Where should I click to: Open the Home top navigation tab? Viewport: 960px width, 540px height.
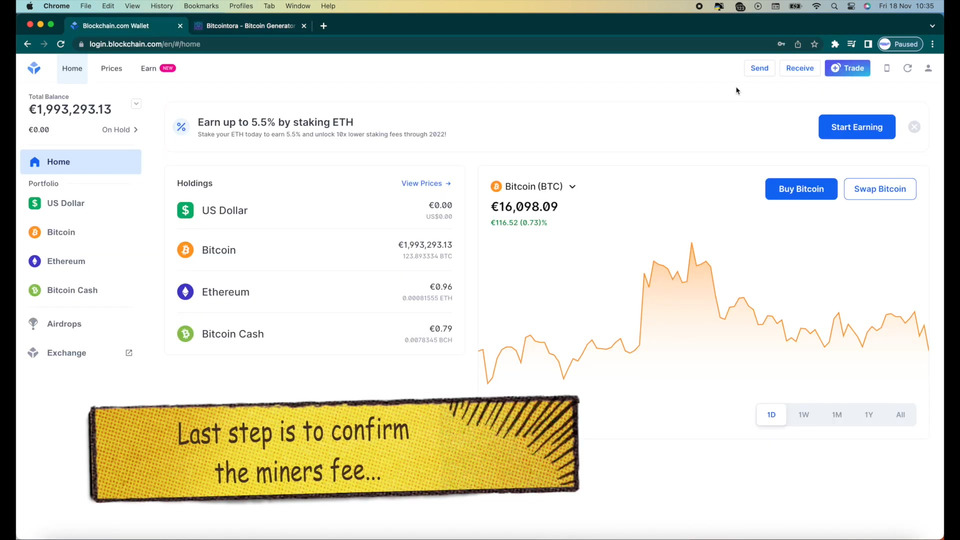72,68
